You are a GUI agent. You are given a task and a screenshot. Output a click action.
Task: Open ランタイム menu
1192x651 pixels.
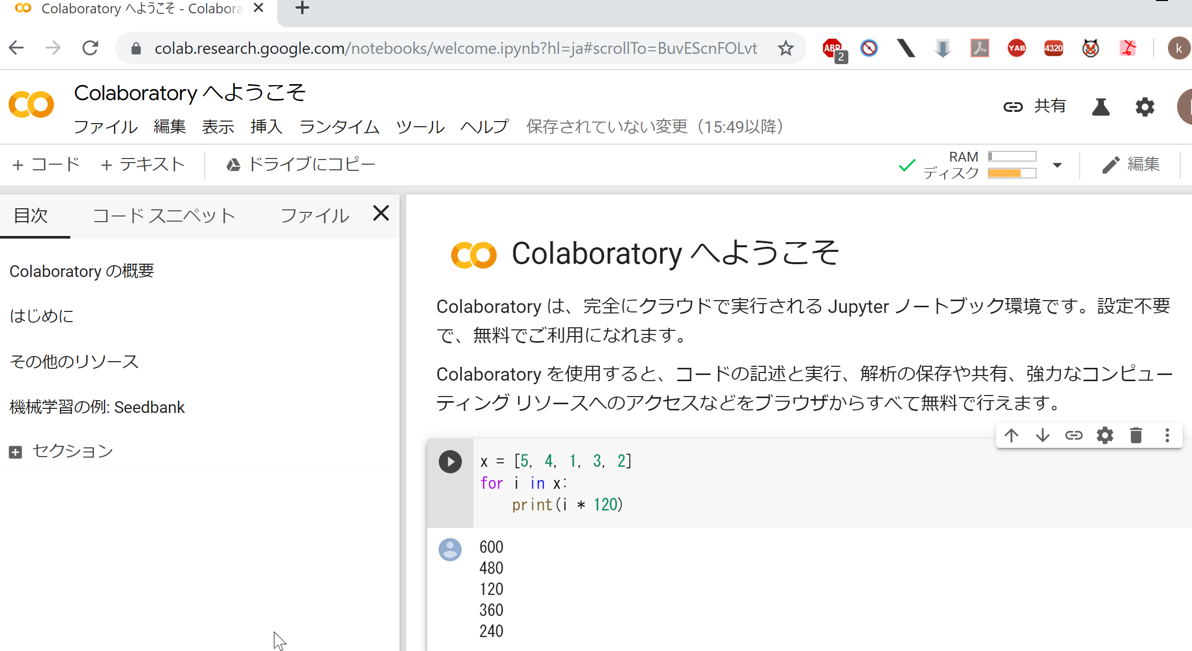click(339, 127)
